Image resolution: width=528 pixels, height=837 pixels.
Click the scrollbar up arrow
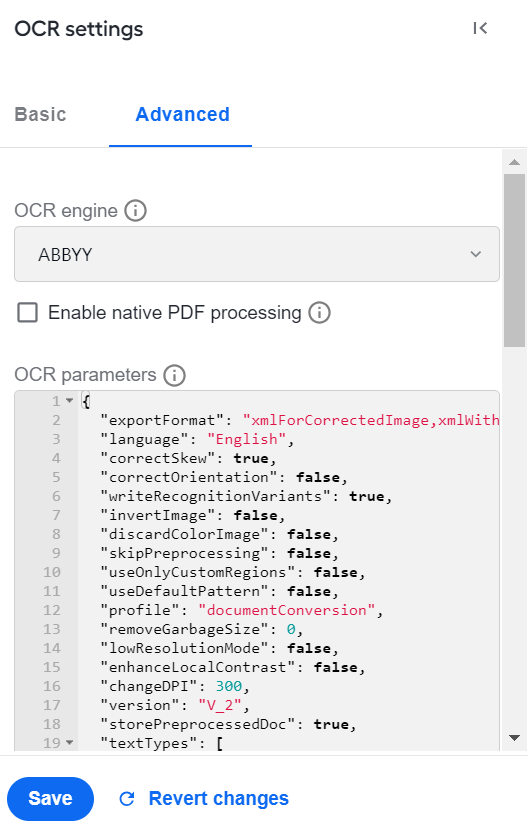coord(515,162)
